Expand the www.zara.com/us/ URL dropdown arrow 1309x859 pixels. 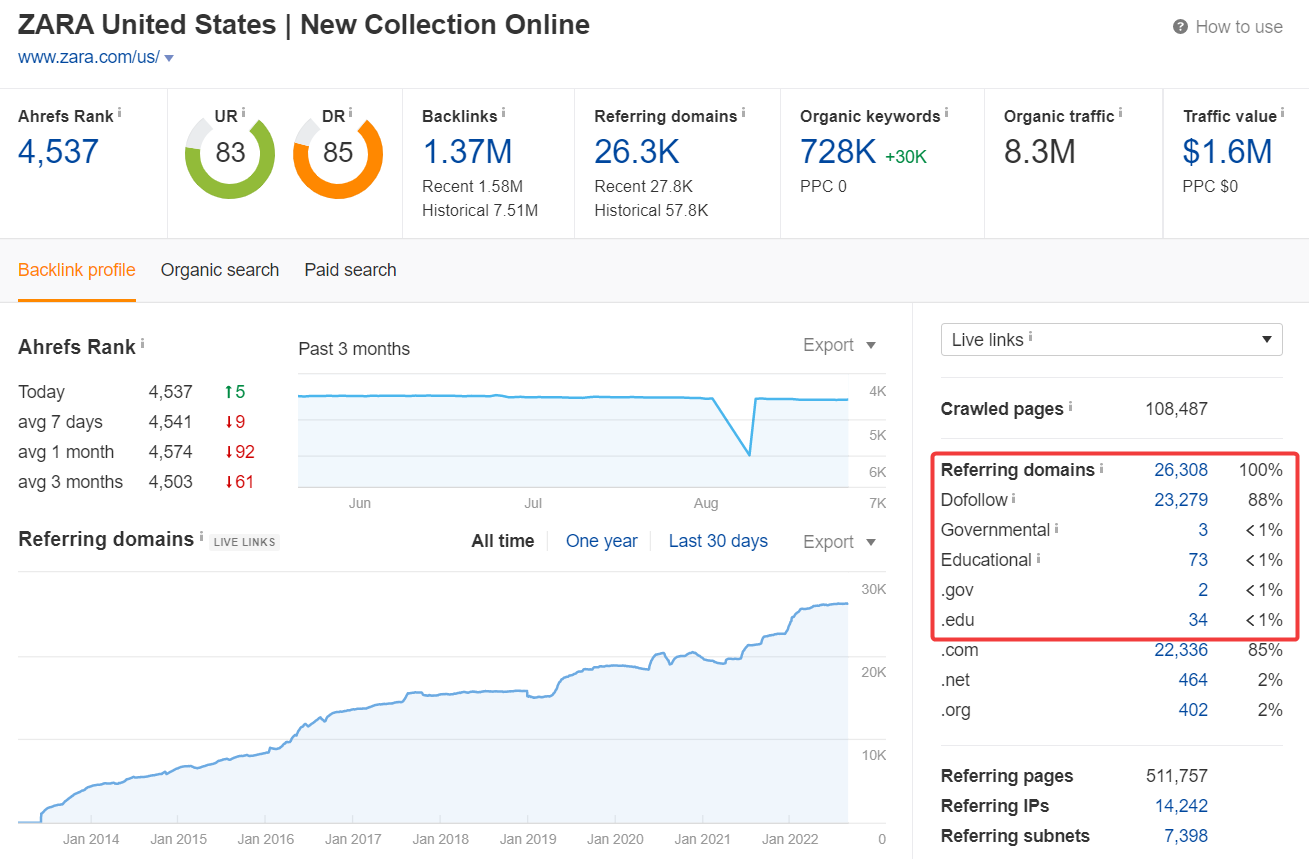(169, 58)
